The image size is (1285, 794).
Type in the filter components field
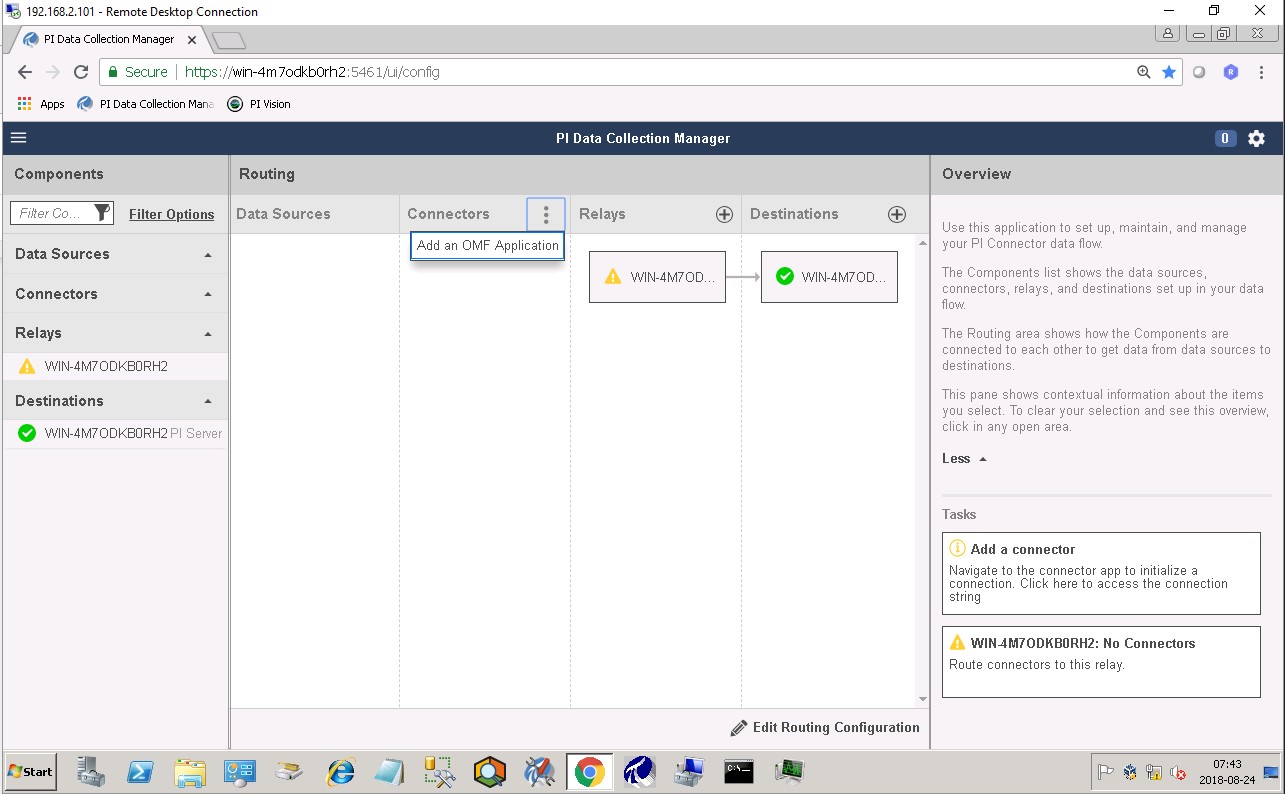point(50,213)
